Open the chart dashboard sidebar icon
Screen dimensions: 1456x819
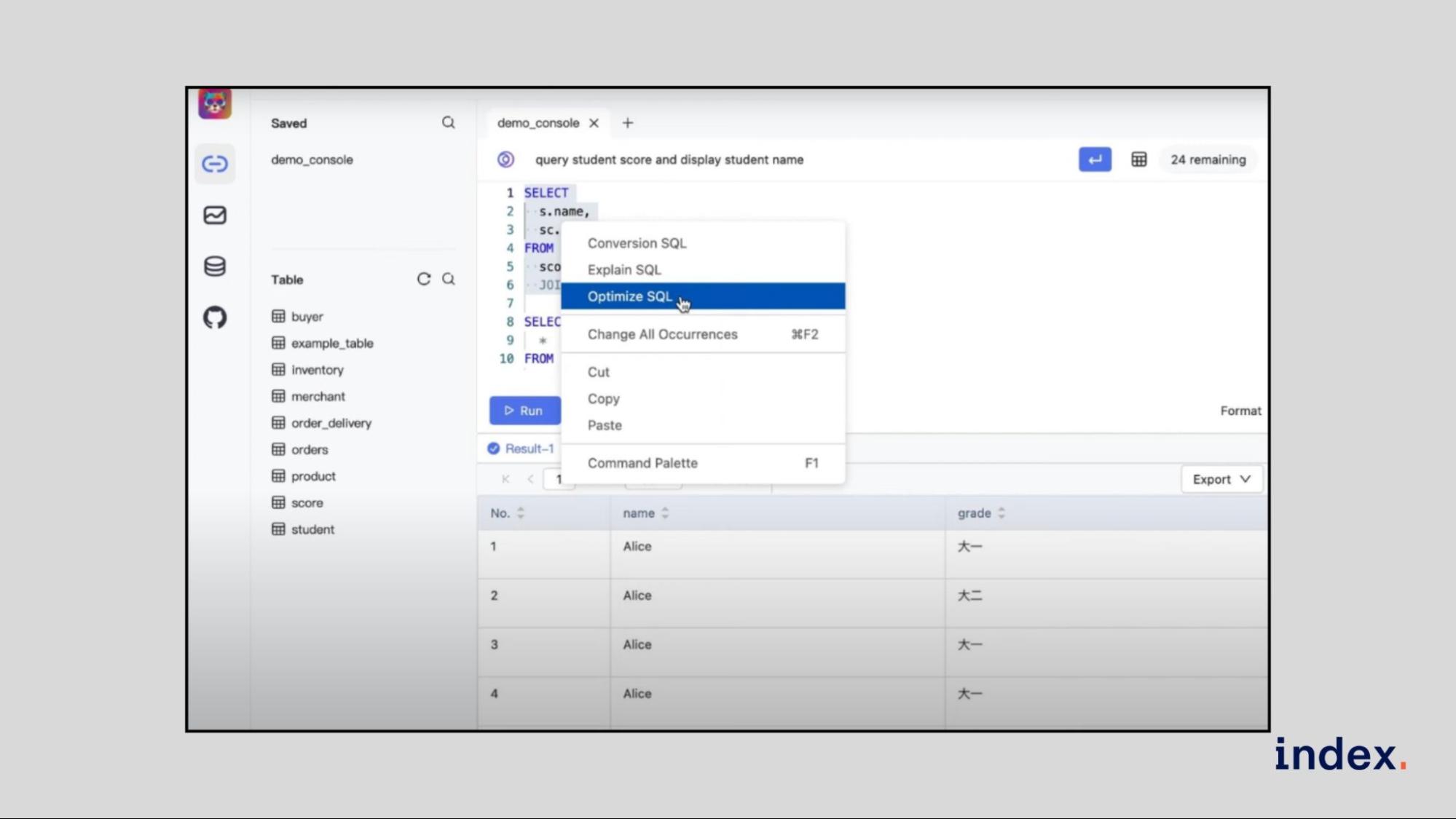(215, 215)
